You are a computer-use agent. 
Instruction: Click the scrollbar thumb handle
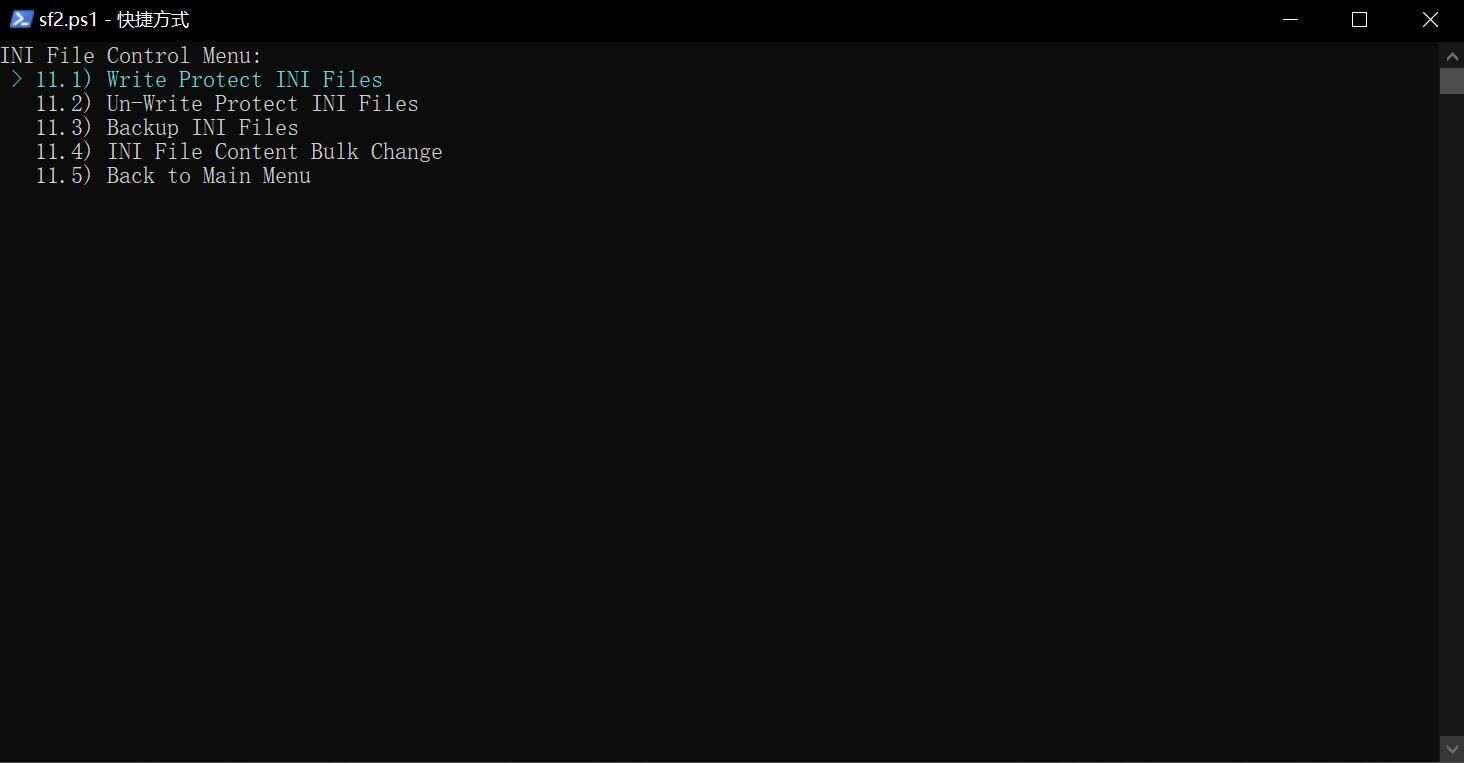coord(1451,81)
